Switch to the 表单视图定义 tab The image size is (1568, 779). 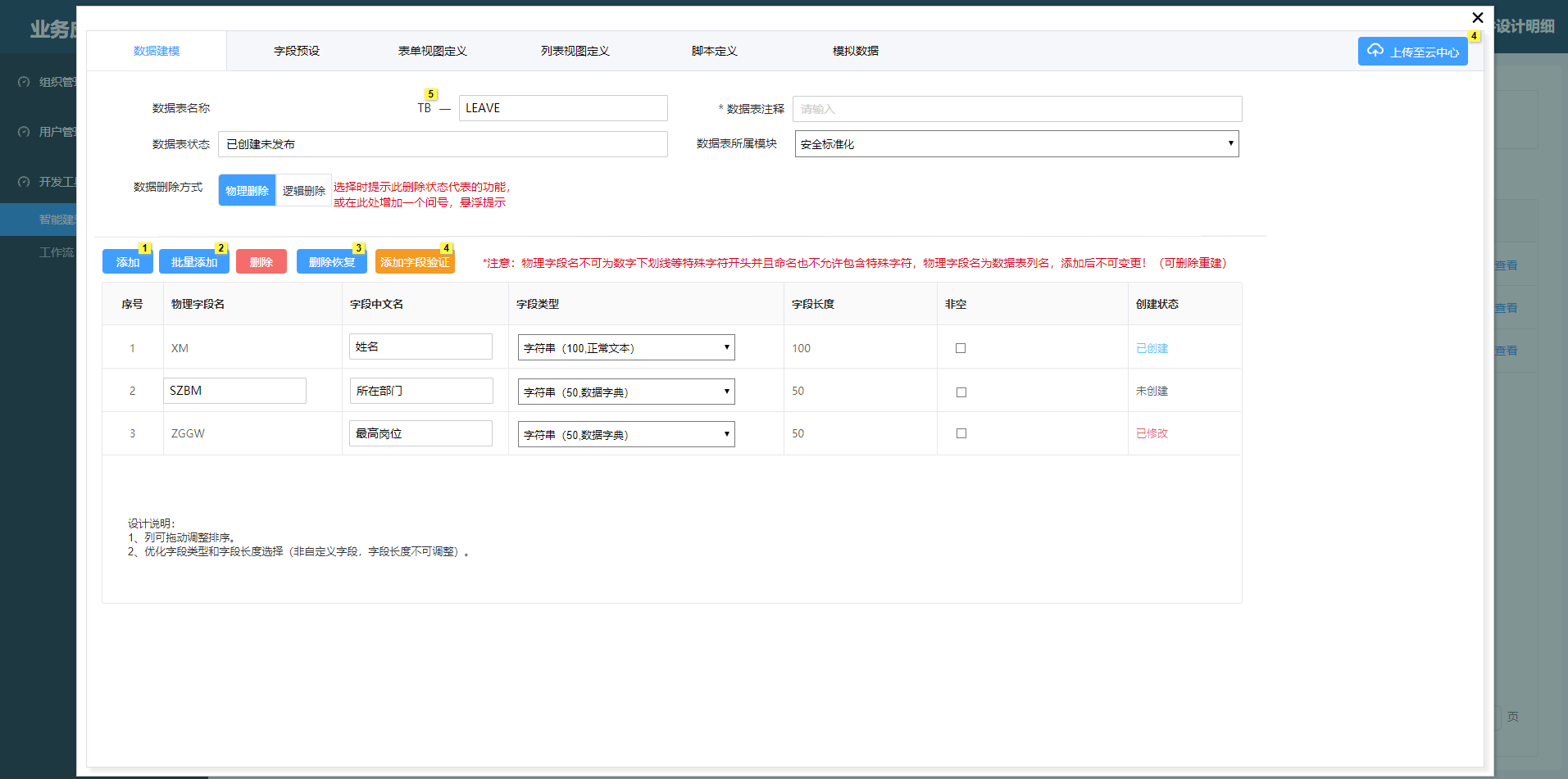(x=432, y=51)
